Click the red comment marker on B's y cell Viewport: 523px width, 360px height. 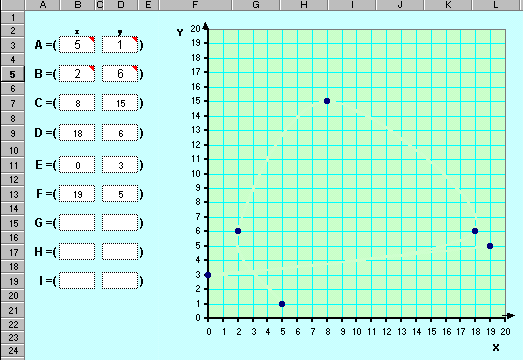[134, 68]
